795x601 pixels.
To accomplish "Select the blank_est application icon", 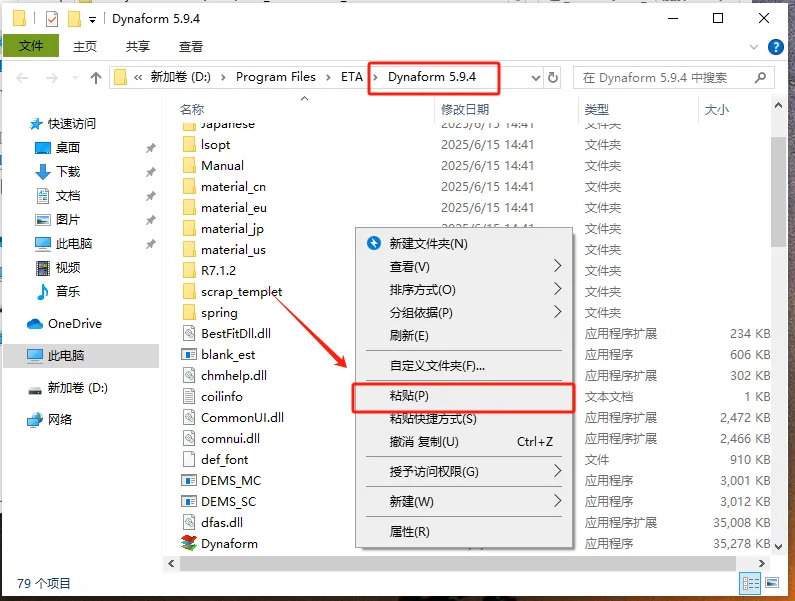I will (x=189, y=354).
